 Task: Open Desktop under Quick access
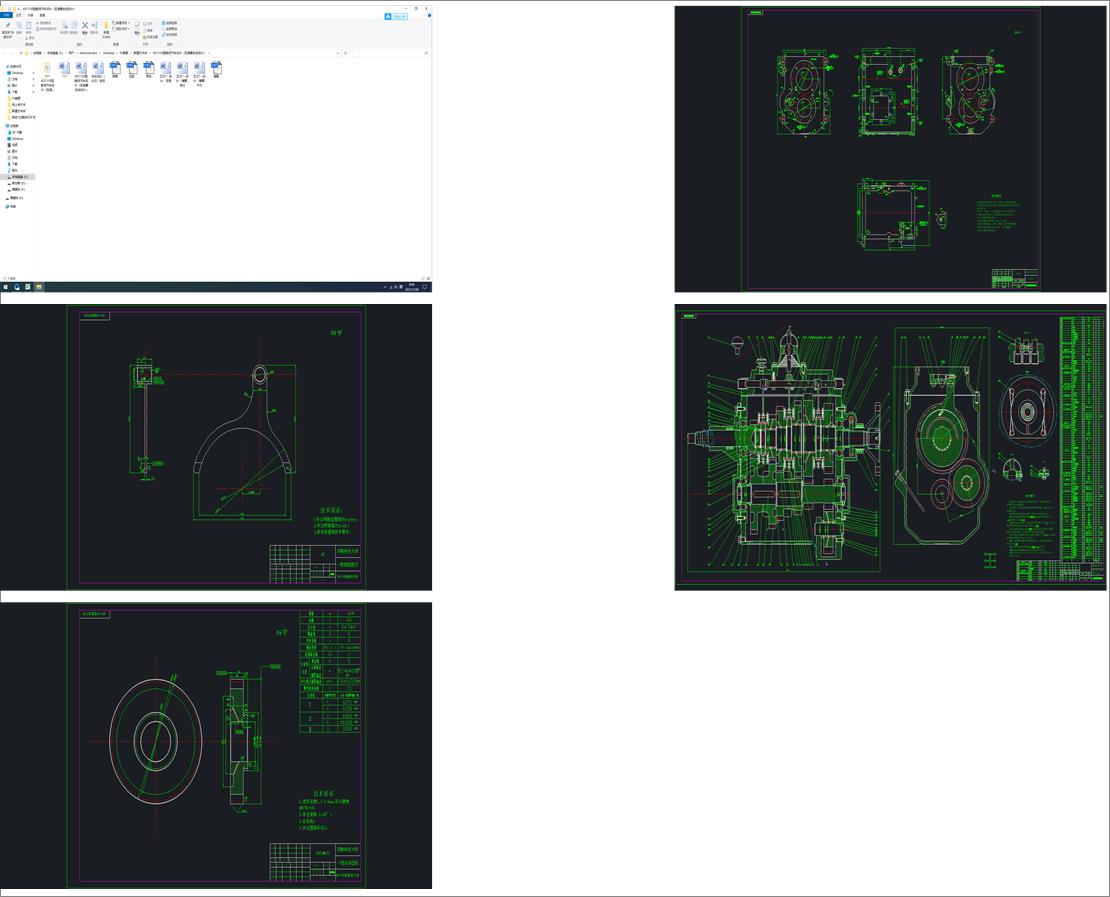pyautogui.click(x=17, y=73)
